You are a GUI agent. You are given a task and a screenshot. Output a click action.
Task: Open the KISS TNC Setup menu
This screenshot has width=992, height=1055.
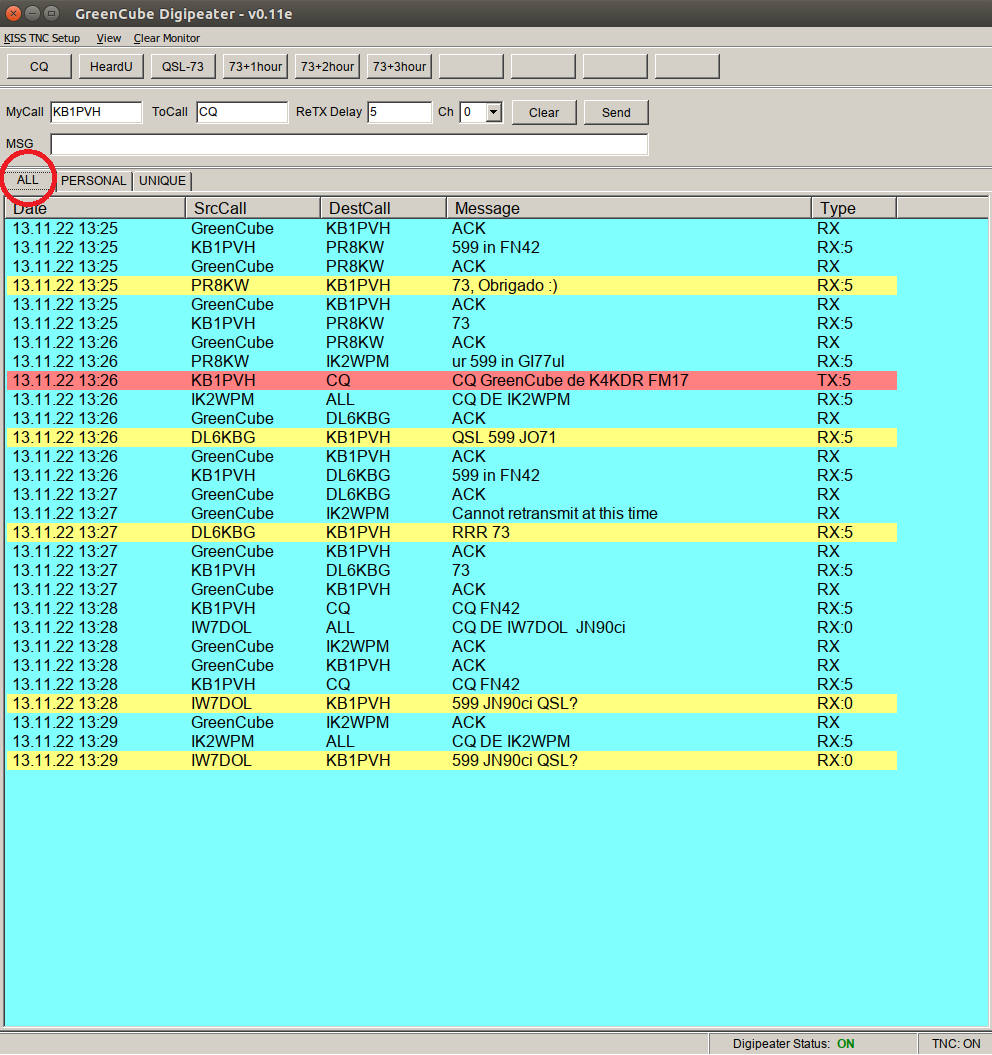pos(42,38)
